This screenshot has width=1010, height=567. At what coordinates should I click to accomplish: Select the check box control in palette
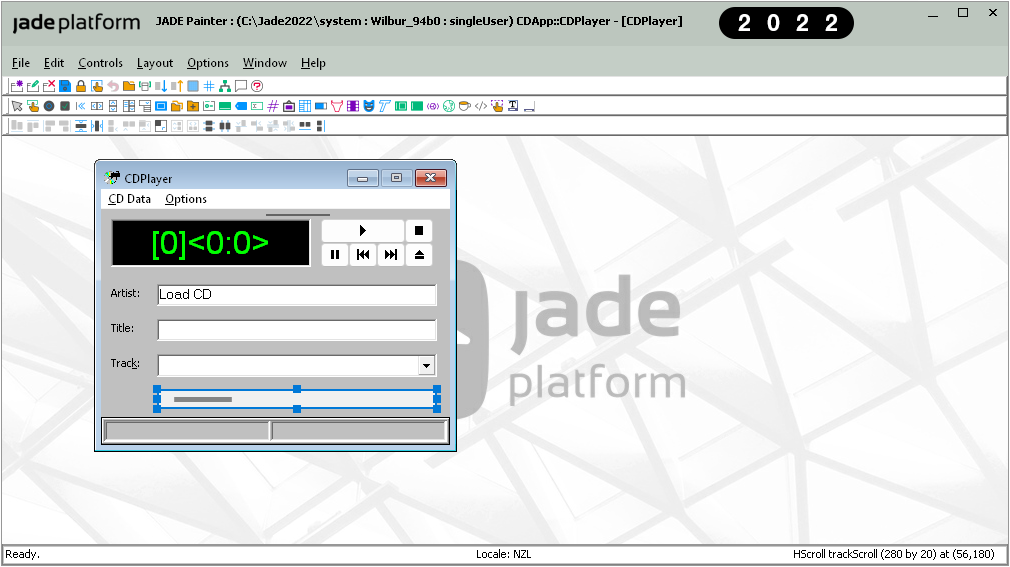[64, 106]
